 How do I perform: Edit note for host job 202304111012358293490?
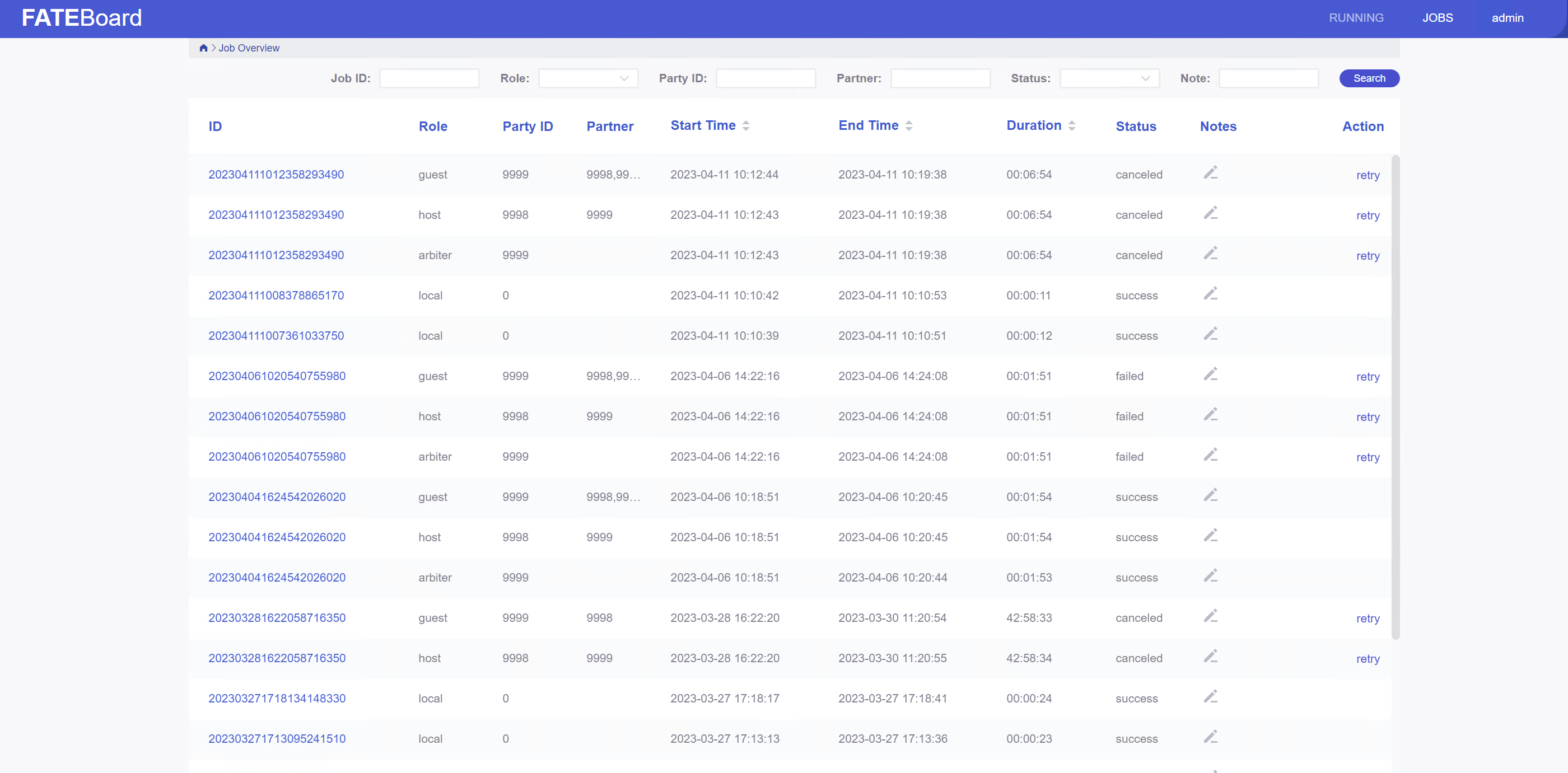pyautogui.click(x=1211, y=213)
